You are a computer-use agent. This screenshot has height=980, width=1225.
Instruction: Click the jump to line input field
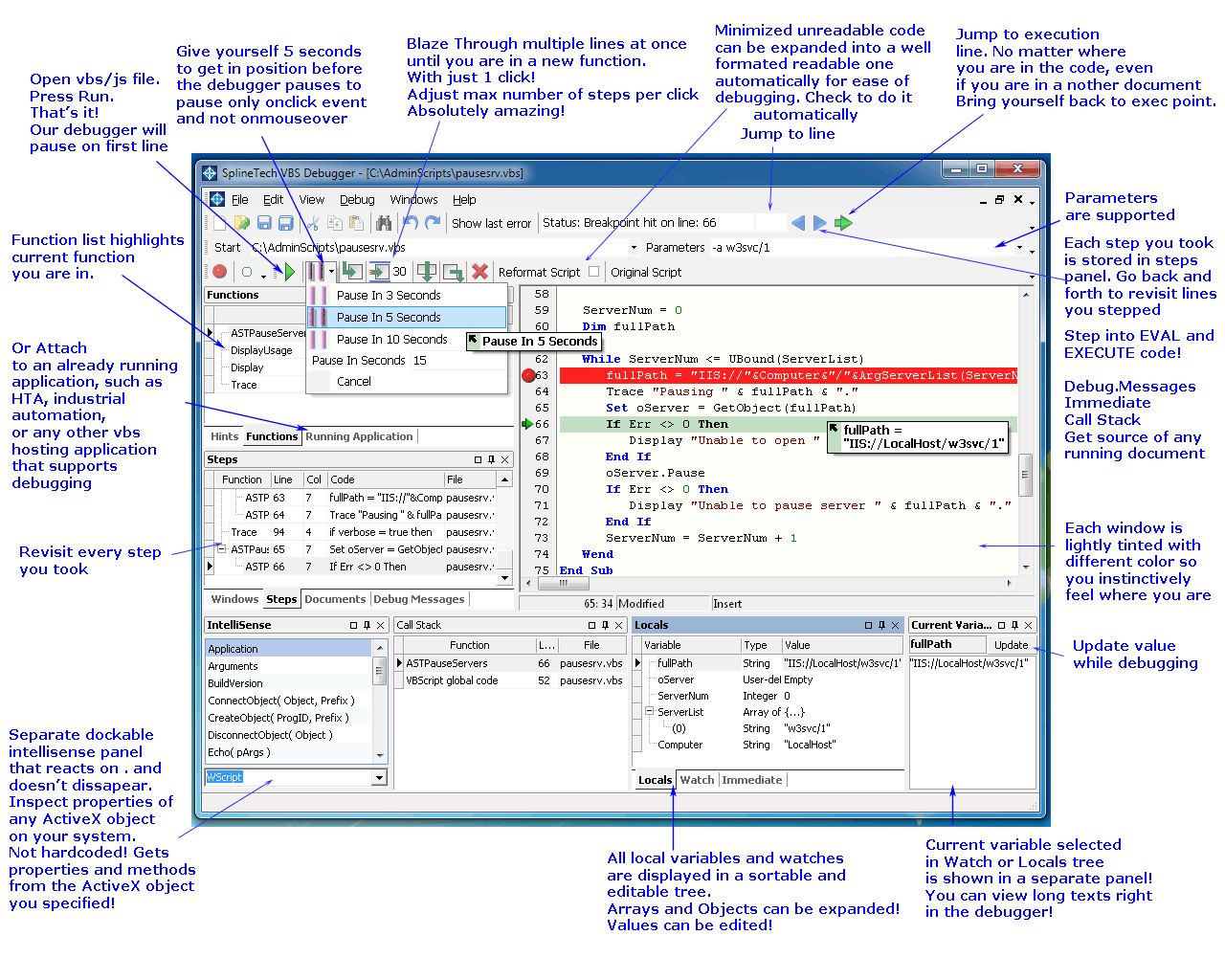click(769, 223)
